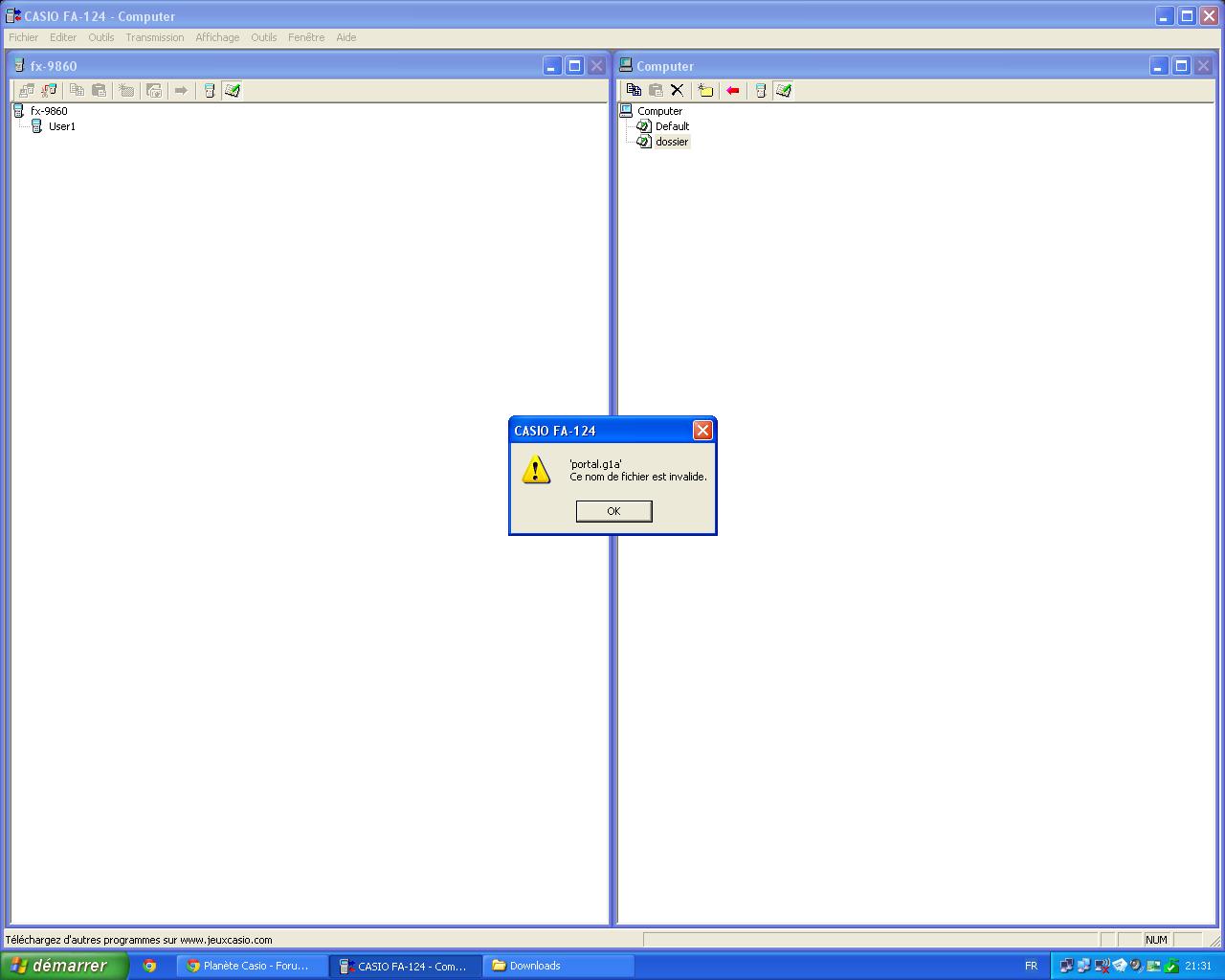
Task: Click the calculator memory icon in Computer toolbar
Action: 761,90
